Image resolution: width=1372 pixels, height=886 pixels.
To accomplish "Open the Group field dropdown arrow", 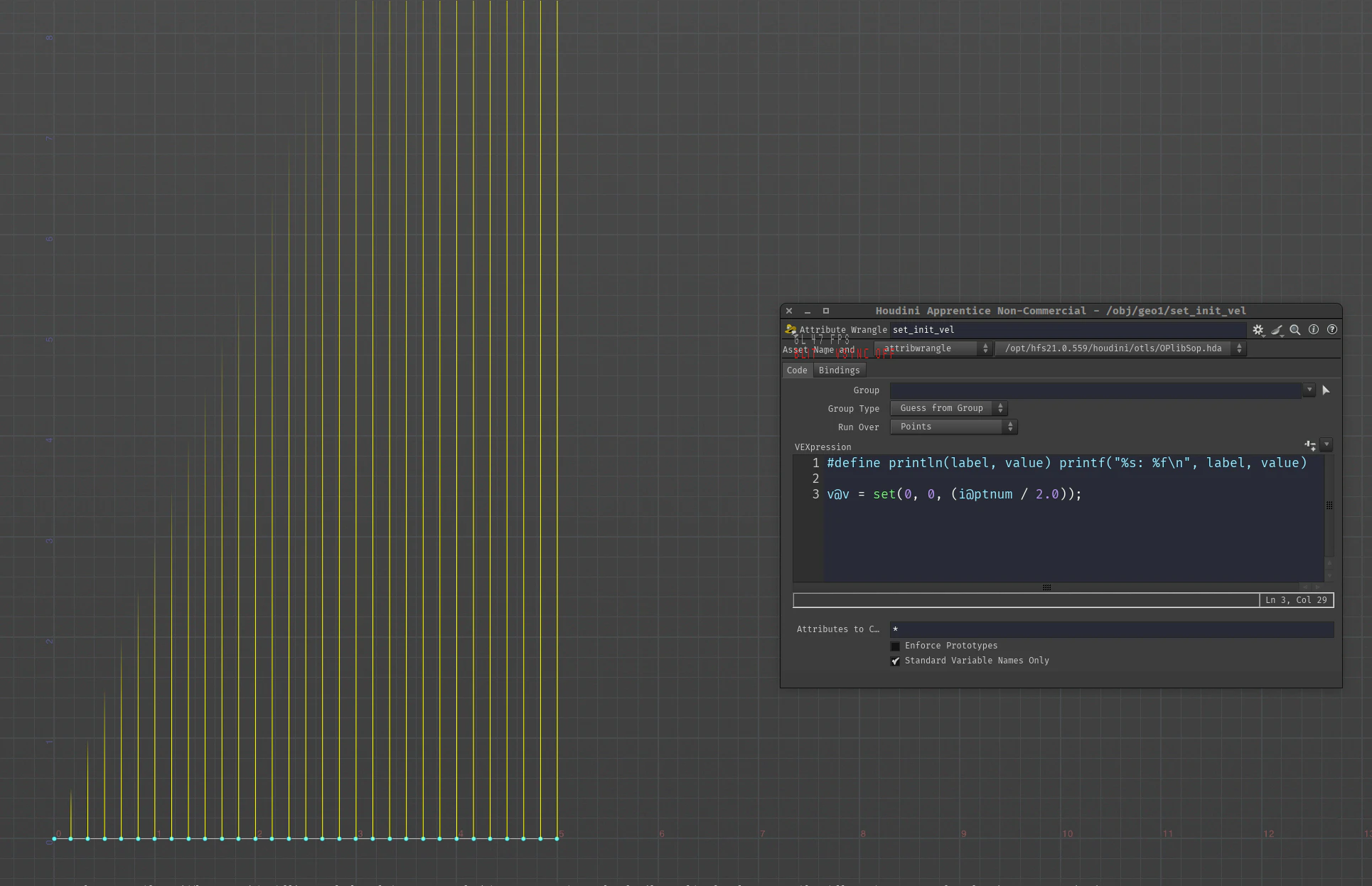I will coord(1309,390).
